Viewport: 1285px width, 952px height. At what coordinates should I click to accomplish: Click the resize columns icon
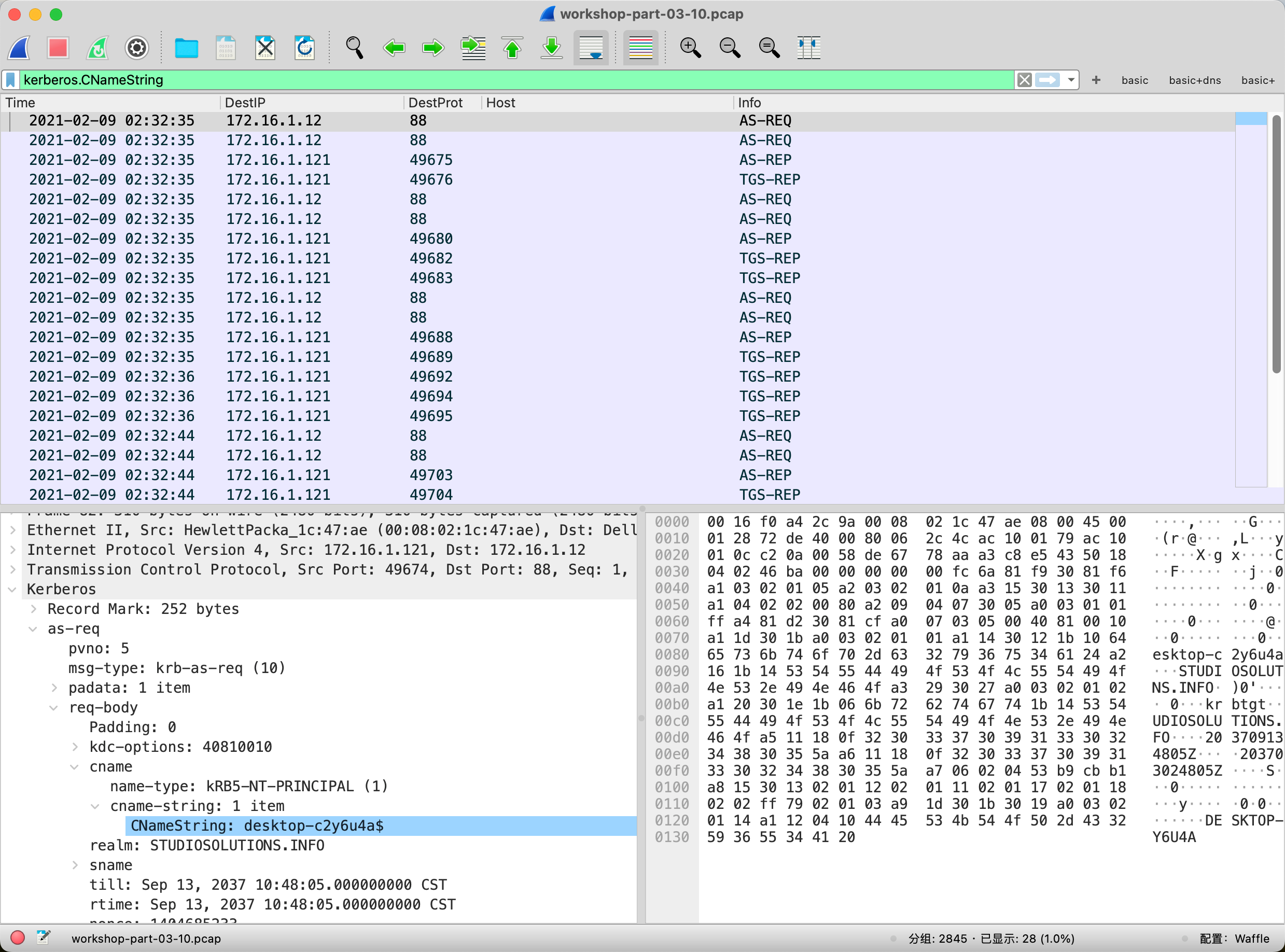pyautogui.click(x=808, y=48)
